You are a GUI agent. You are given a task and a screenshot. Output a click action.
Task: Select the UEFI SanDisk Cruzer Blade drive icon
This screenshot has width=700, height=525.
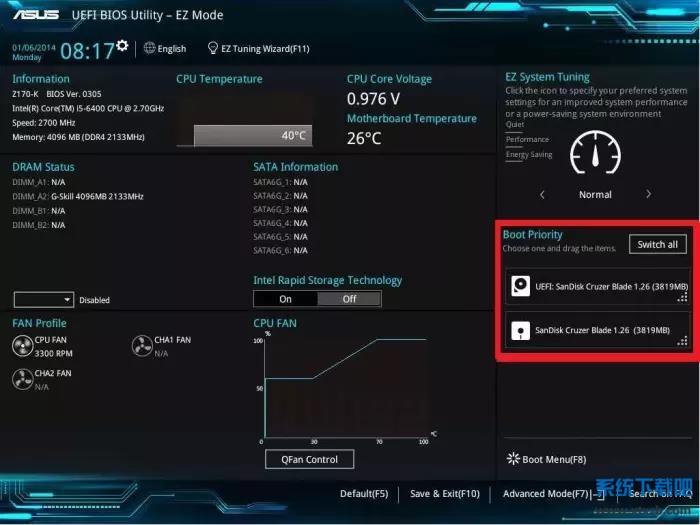click(x=520, y=286)
